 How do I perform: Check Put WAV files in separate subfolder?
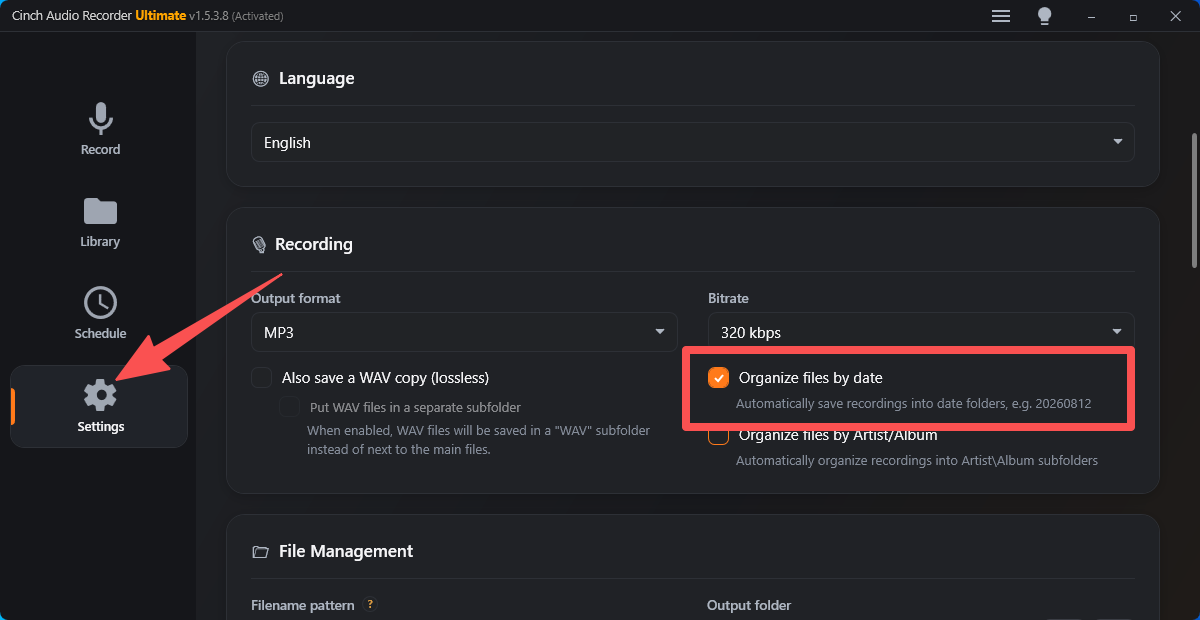(x=289, y=407)
